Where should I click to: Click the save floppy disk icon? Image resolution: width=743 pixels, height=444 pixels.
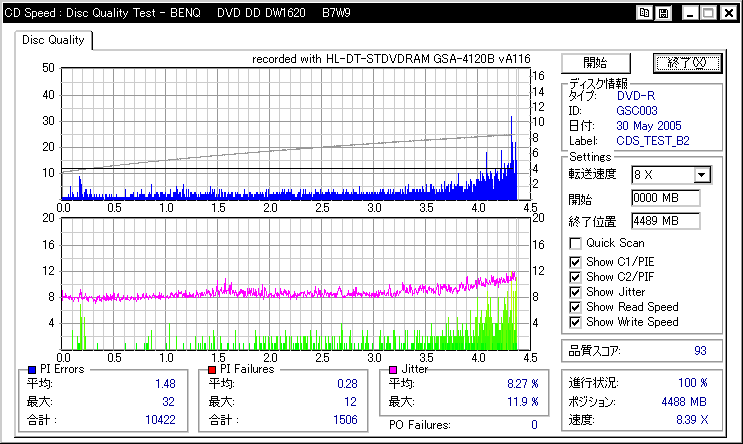tap(663, 13)
